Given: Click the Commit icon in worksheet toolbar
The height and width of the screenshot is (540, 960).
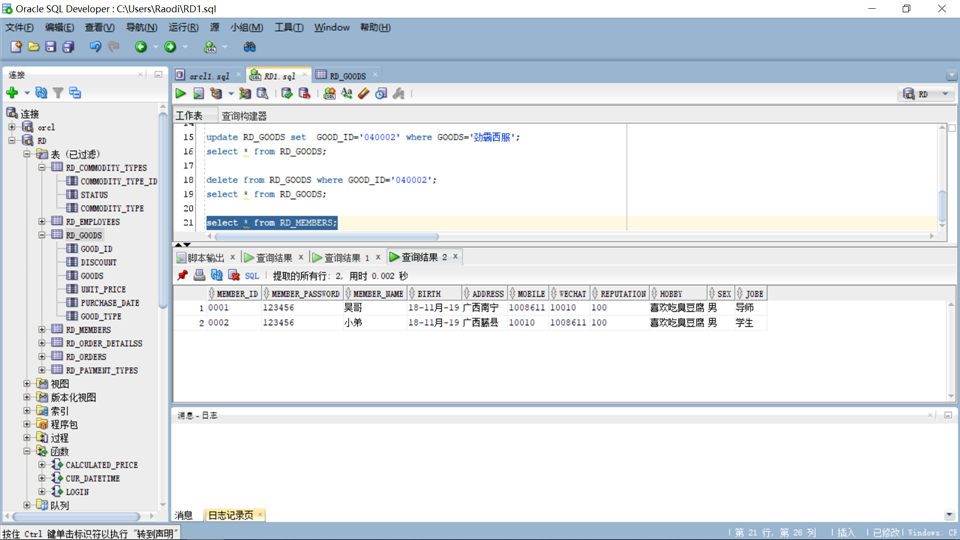Looking at the screenshot, I should [x=287, y=94].
